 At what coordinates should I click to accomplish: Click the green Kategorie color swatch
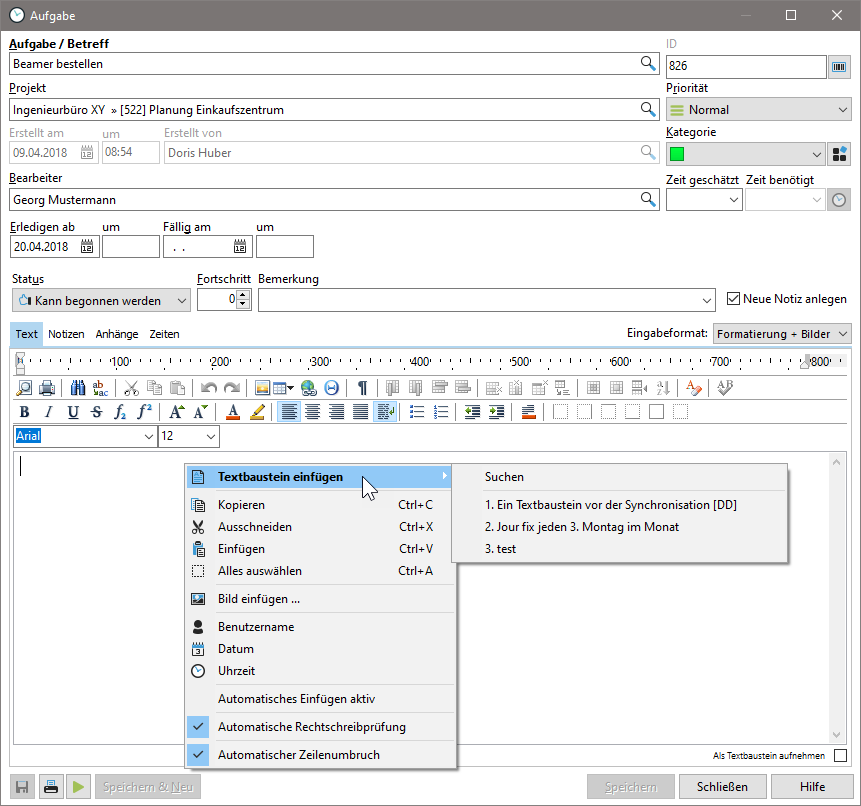pyautogui.click(x=677, y=154)
